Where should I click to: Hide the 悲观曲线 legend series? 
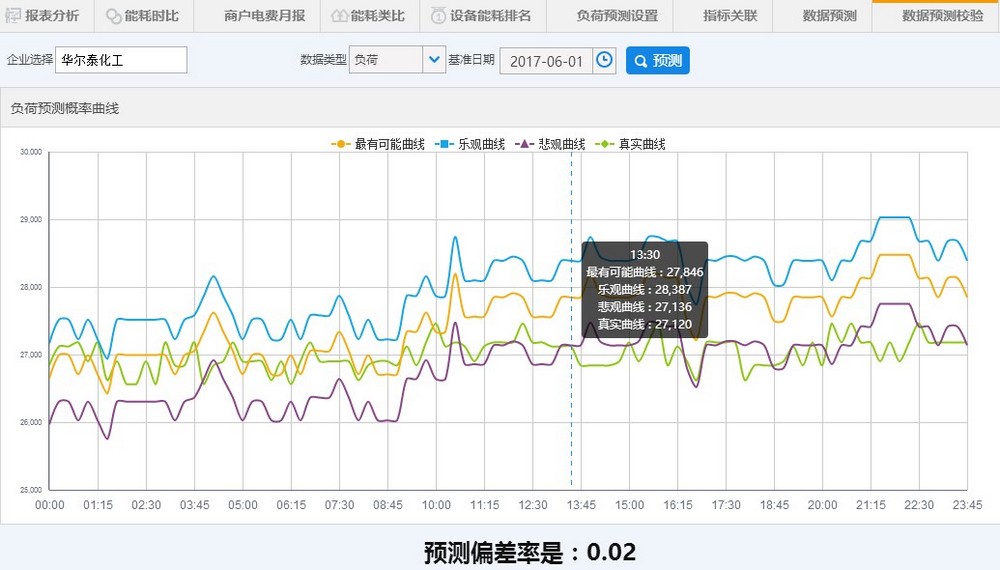549,144
